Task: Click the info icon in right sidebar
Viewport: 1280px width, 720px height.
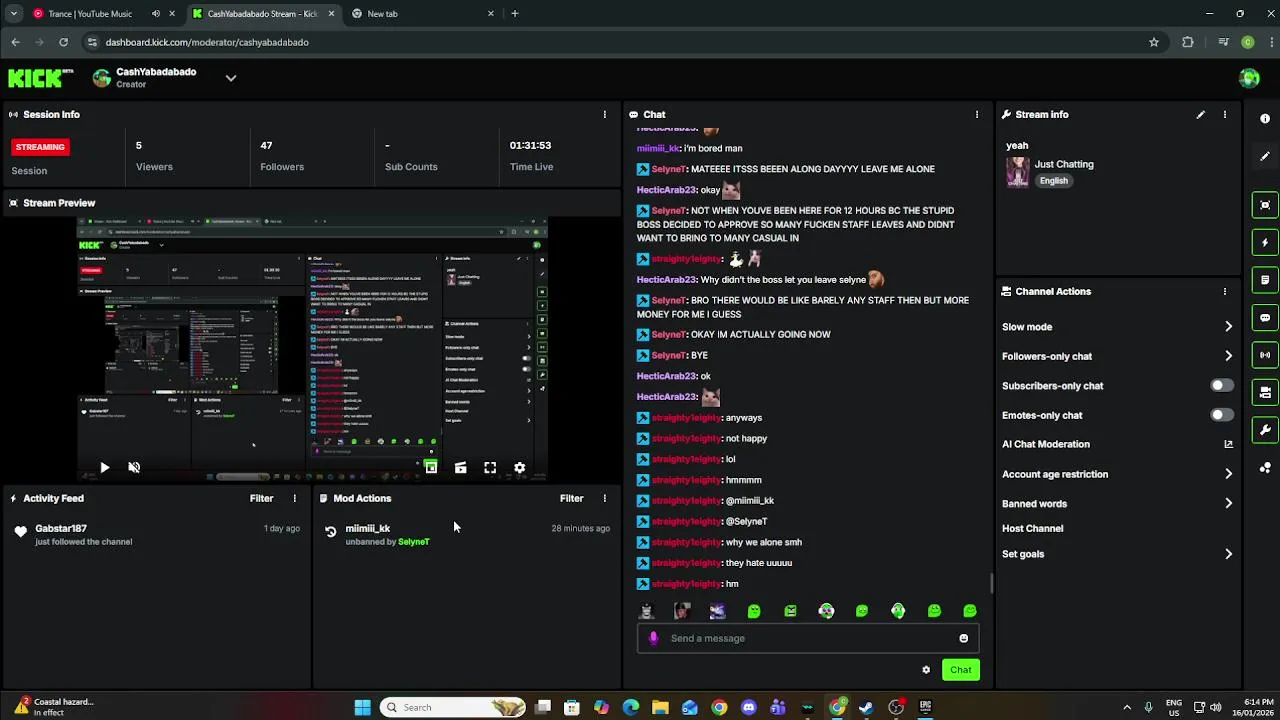Action: click(x=1265, y=119)
